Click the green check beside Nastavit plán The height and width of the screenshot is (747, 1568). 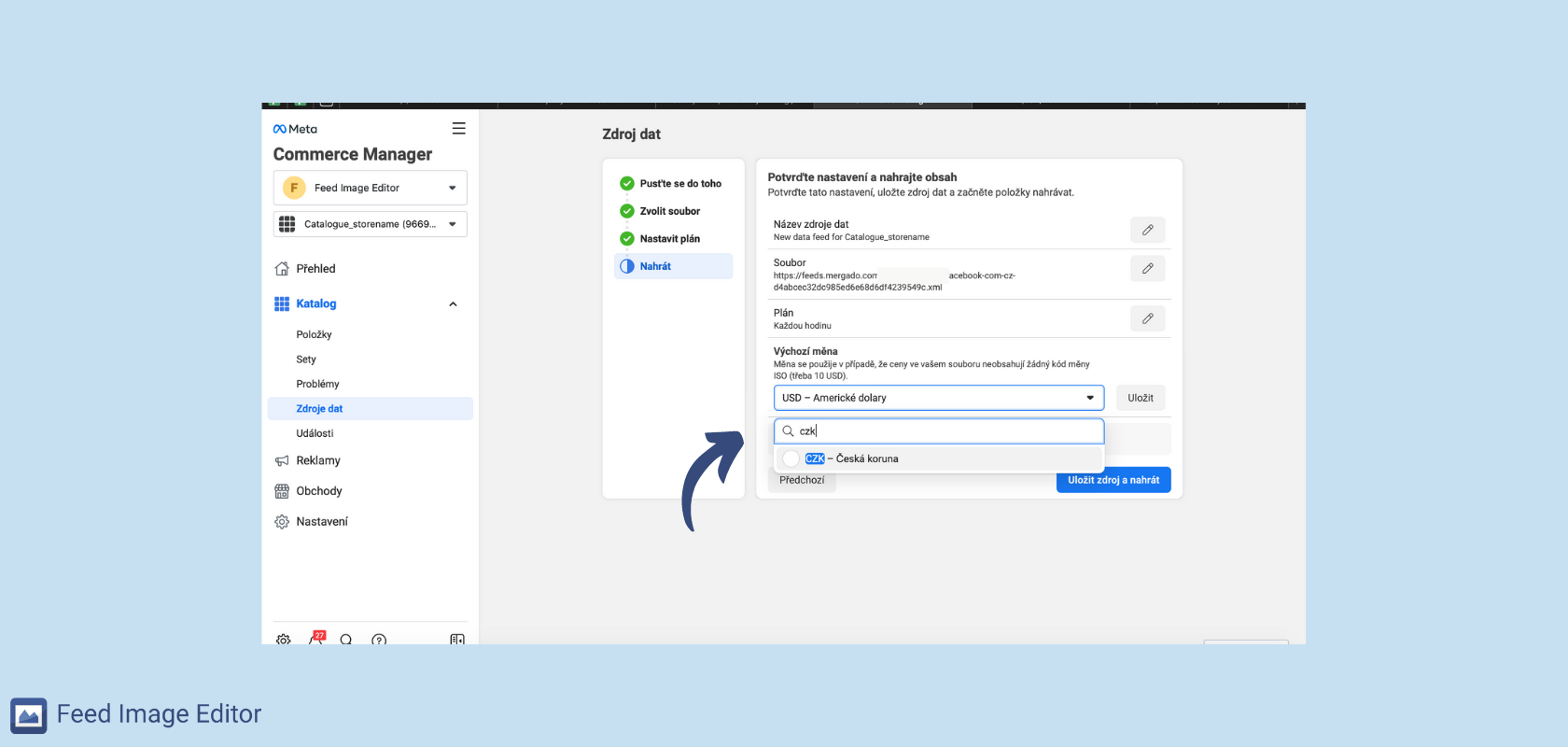coord(627,239)
